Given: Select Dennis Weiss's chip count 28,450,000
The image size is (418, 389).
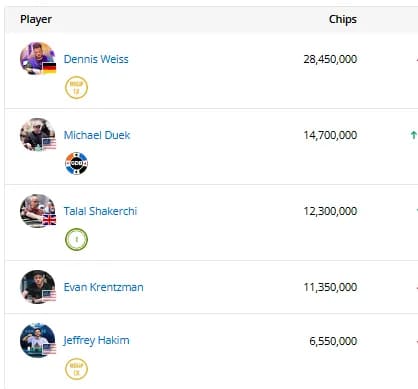Looking at the screenshot, I should click(330, 59).
